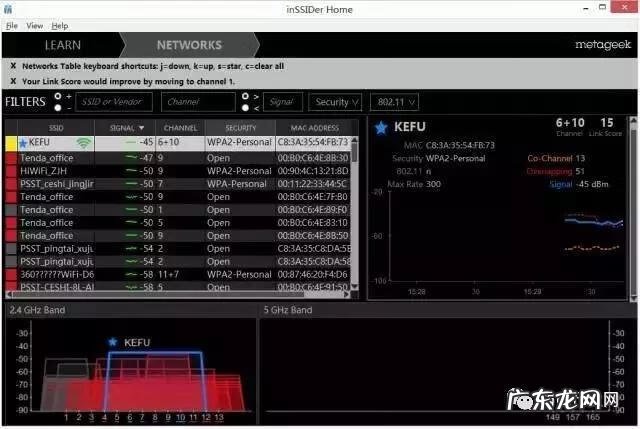This screenshot has height=429, width=640.
Task: Click the 2.4 GHz Band label
Action: (37, 310)
